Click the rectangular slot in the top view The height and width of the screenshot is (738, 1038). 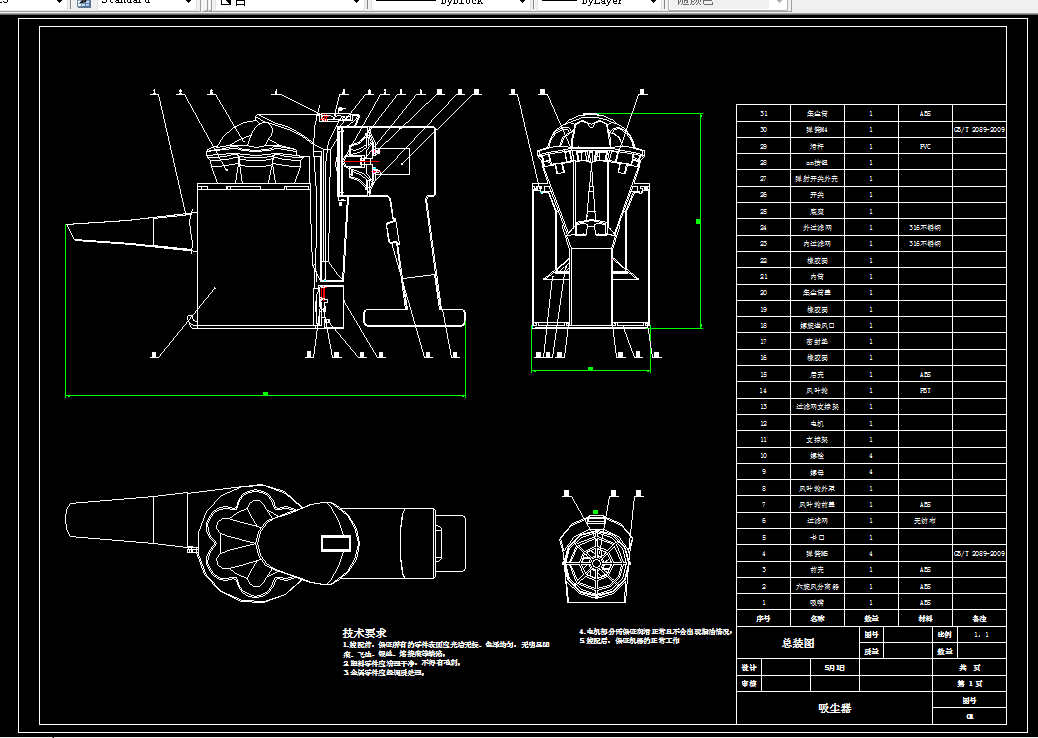click(335, 542)
